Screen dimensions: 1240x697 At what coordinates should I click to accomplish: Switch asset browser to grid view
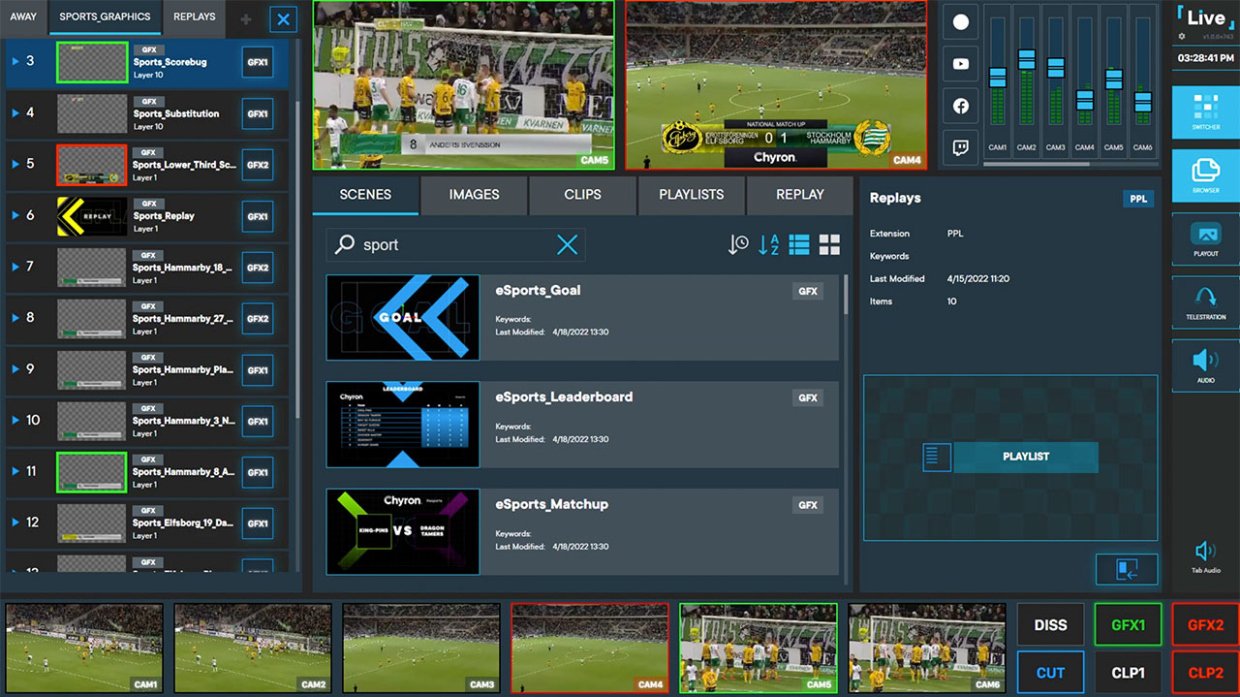pyautogui.click(x=829, y=243)
